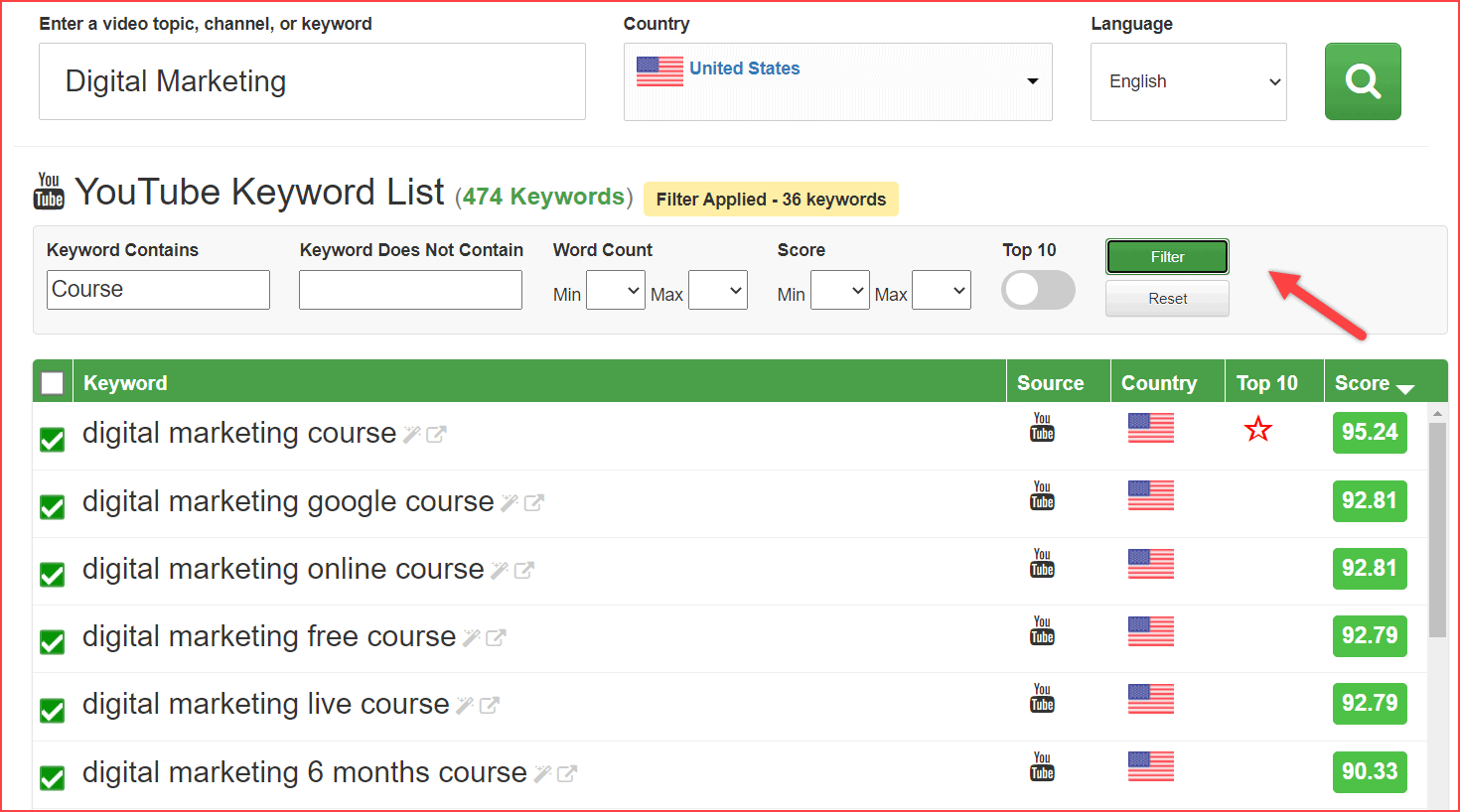Click wand icon beside 'digital marketing free course'
The image size is (1460, 812).
coord(472,637)
